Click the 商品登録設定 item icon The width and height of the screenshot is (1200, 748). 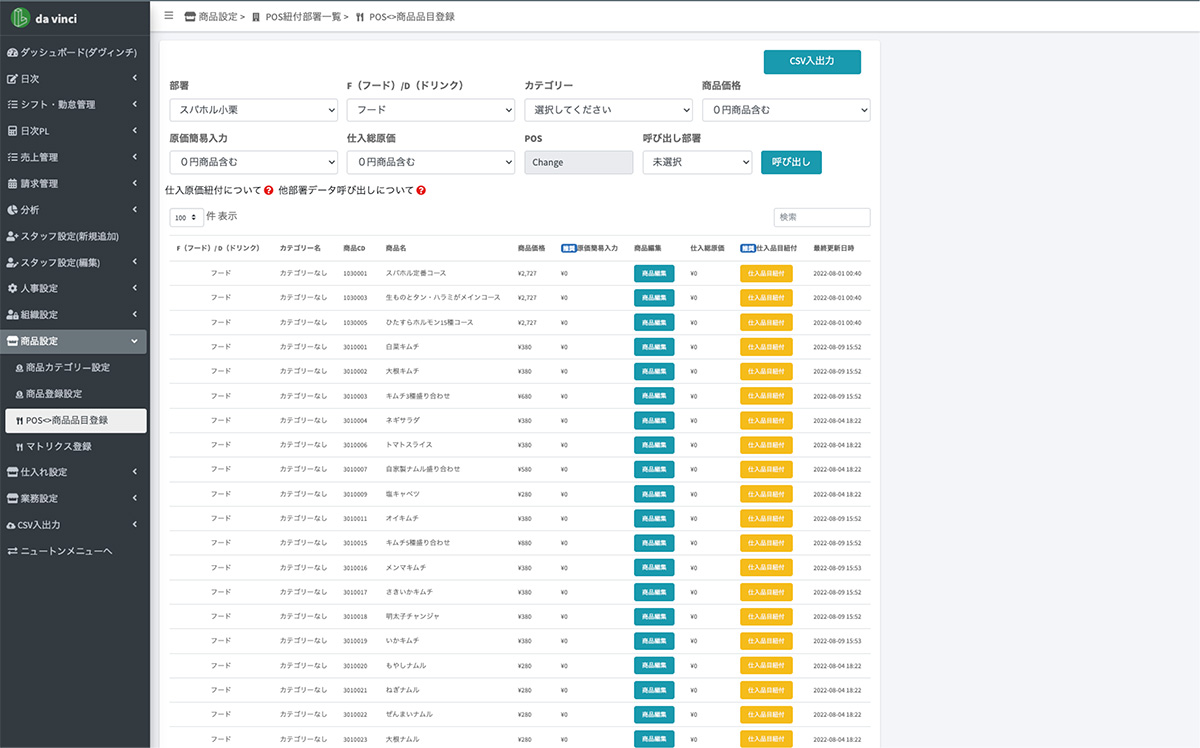pos(19,394)
